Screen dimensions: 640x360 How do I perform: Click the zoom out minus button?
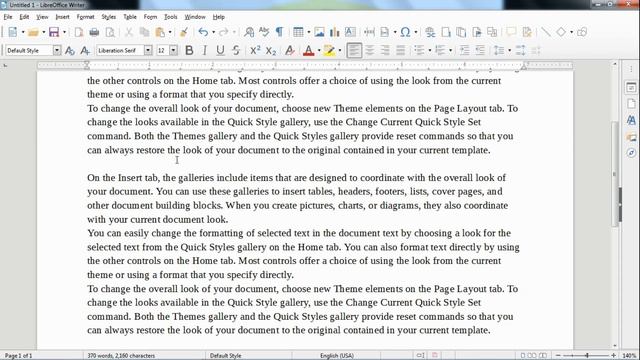558,356
